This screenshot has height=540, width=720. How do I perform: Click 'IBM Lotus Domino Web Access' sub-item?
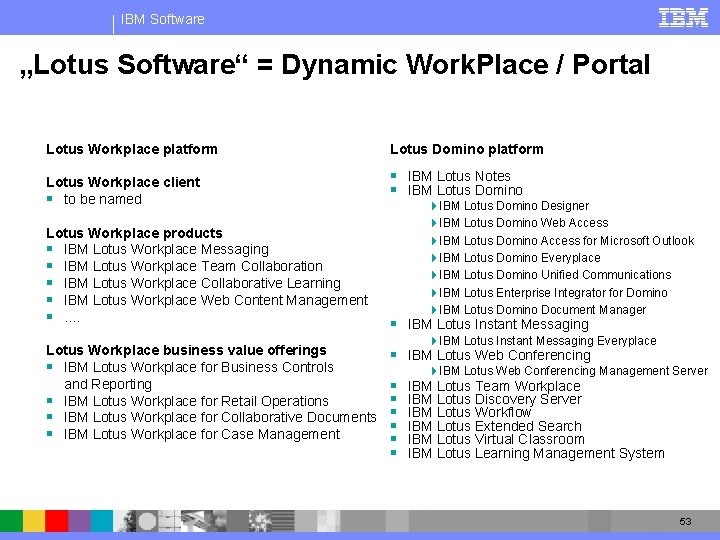pyautogui.click(x=523, y=223)
